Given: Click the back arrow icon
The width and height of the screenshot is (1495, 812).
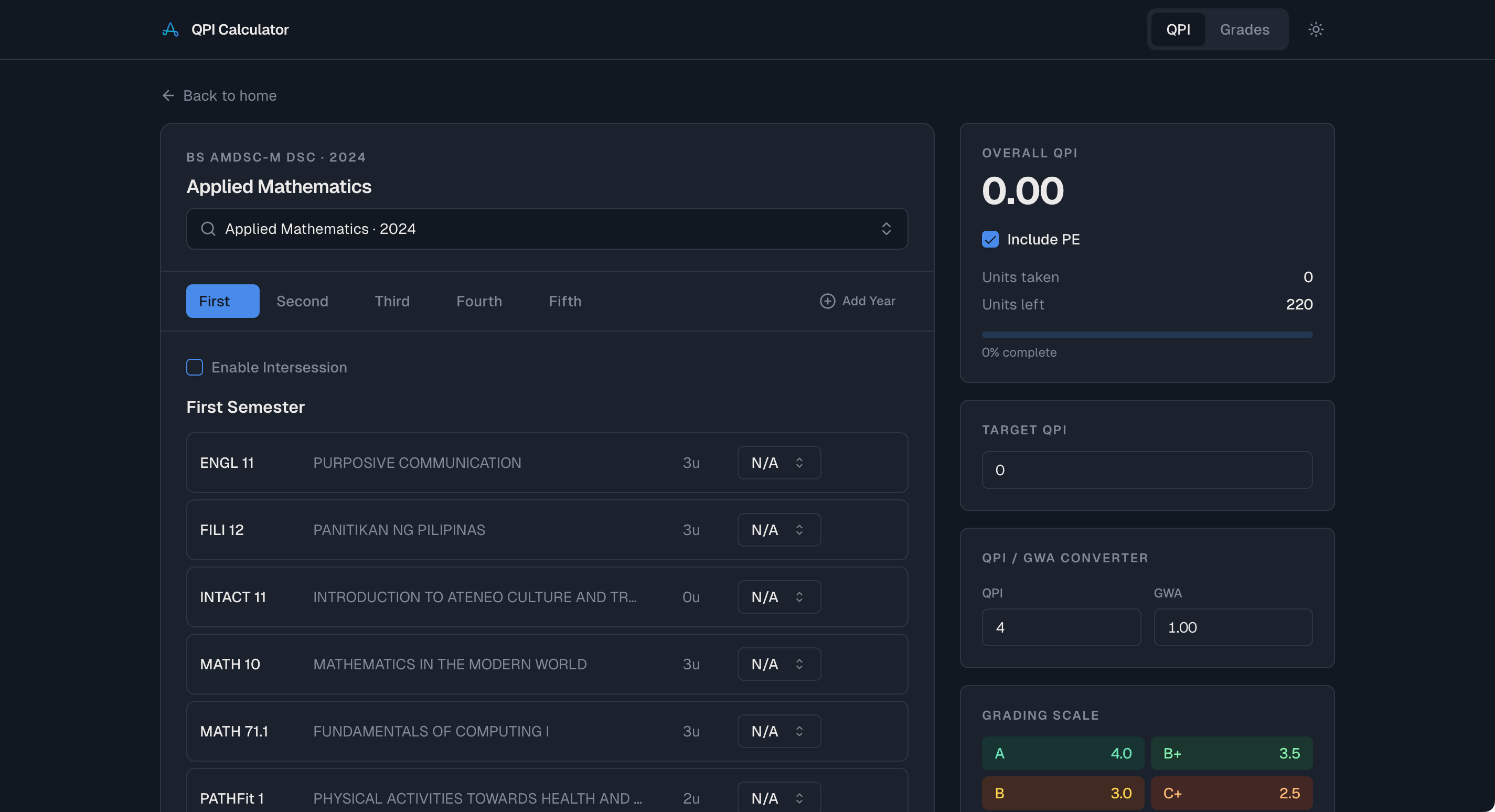Looking at the screenshot, I should click(168, 96).
